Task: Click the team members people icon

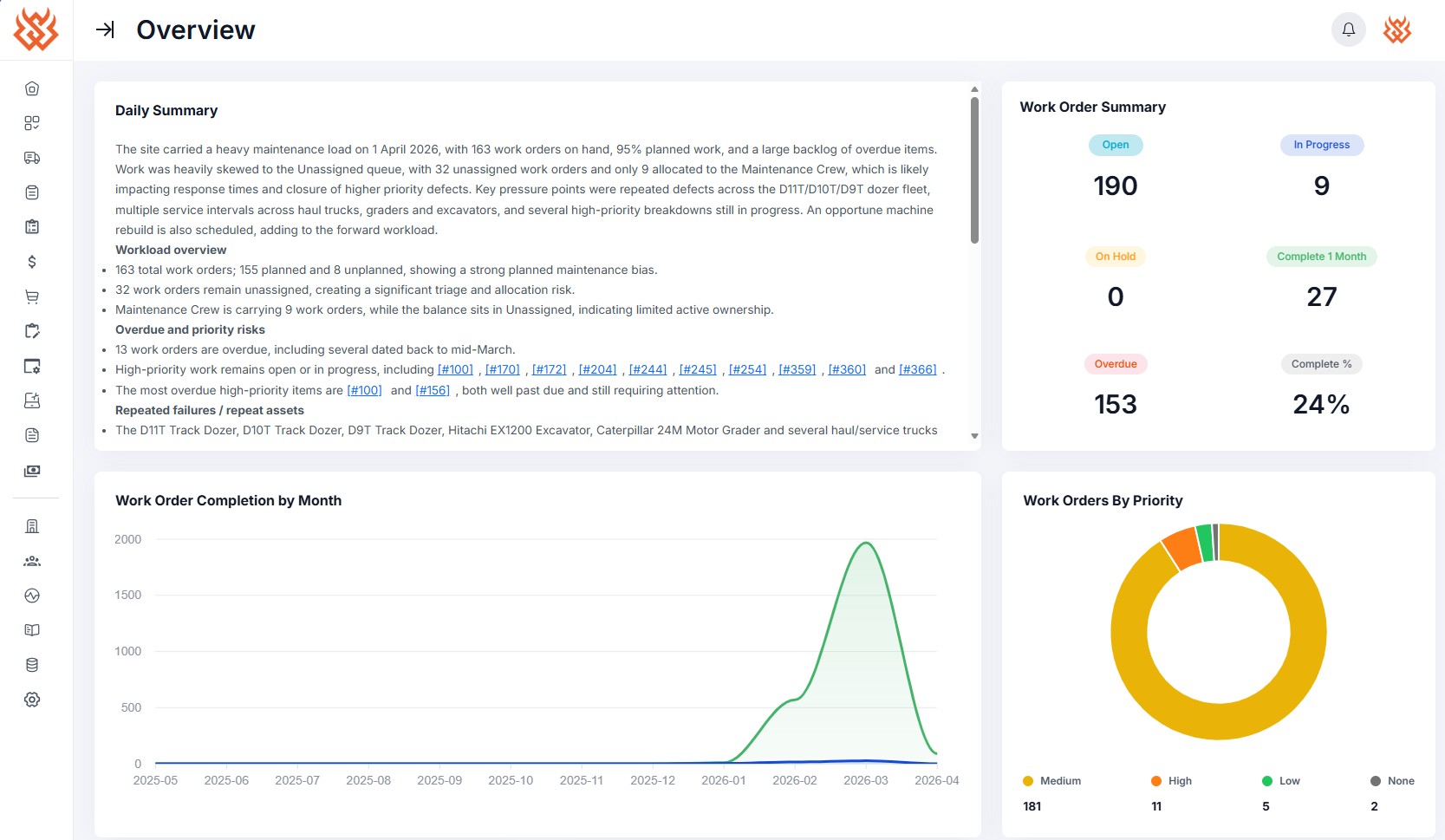Action: point(32,561)
